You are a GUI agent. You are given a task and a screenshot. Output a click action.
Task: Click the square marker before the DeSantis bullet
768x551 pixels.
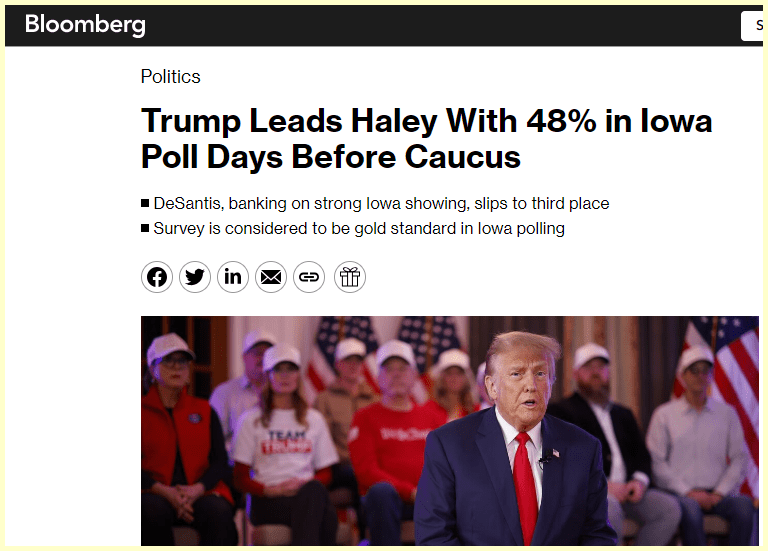(x=146, y=204)
